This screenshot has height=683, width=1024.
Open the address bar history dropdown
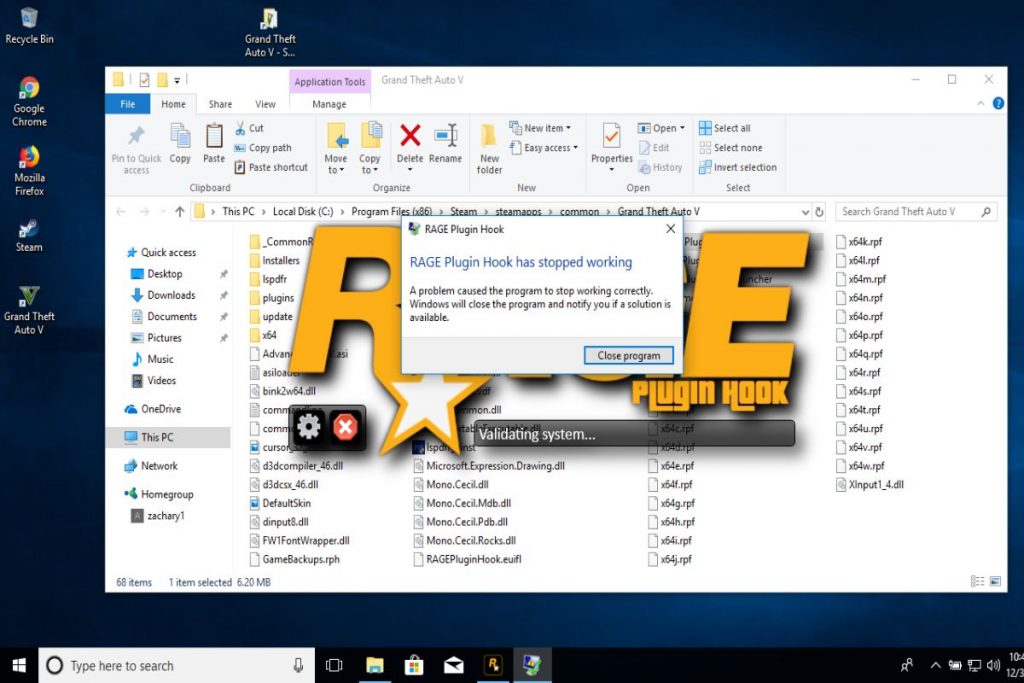tap(805, 212)
